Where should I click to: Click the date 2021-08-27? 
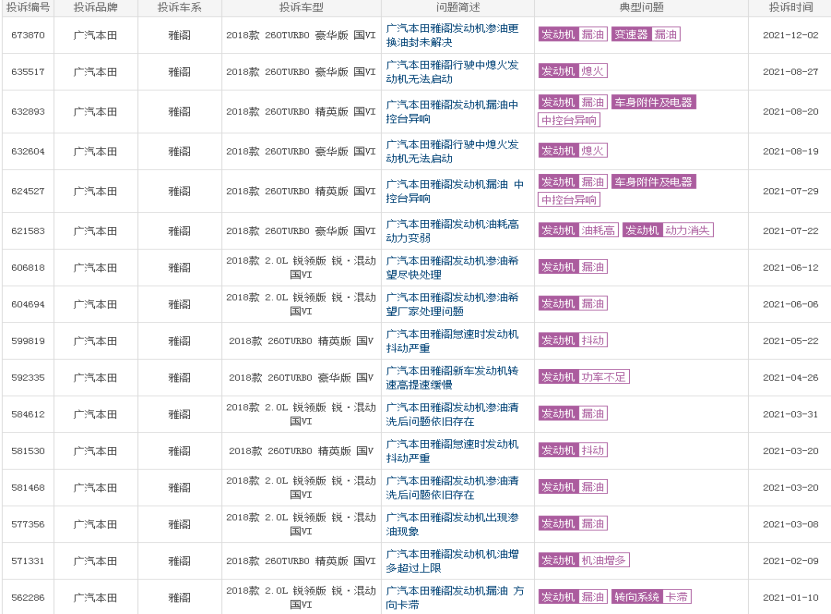click(791, 72)
